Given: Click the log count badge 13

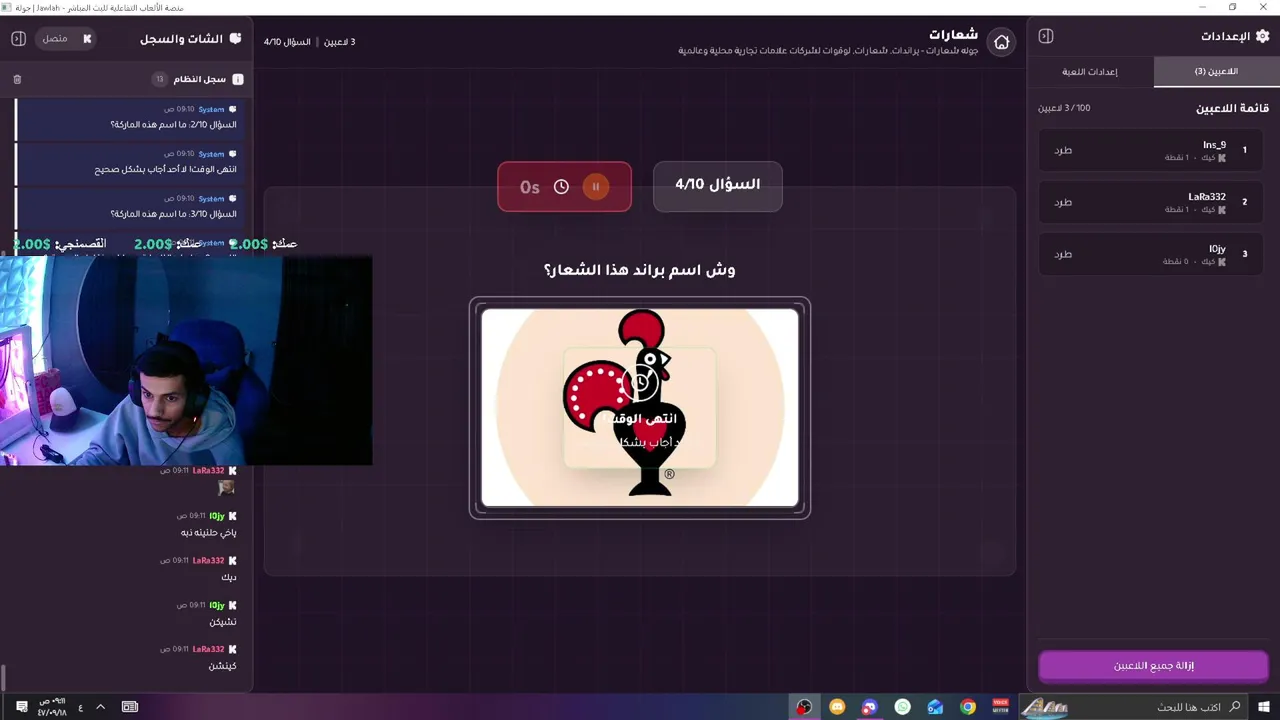Looking at the screenshot, I should point(159,79).
